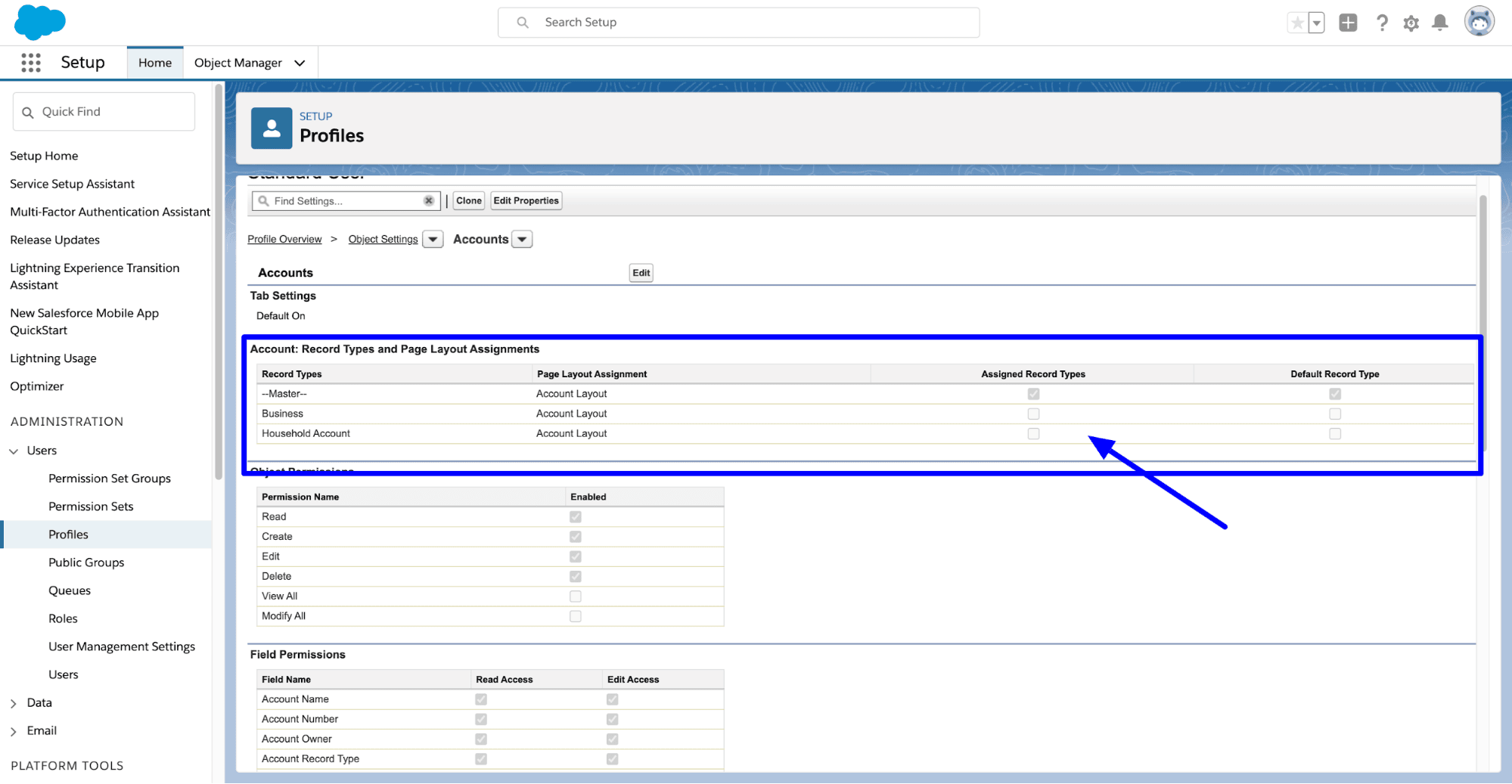The height and width of the screenshot is (784, 1512).
Task: Check Business assigned record type checkbox
Action: point(1033,414)
